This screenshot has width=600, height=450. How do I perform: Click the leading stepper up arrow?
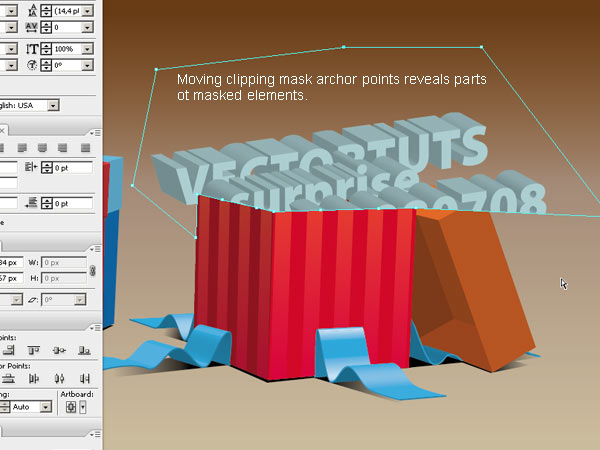46,8
